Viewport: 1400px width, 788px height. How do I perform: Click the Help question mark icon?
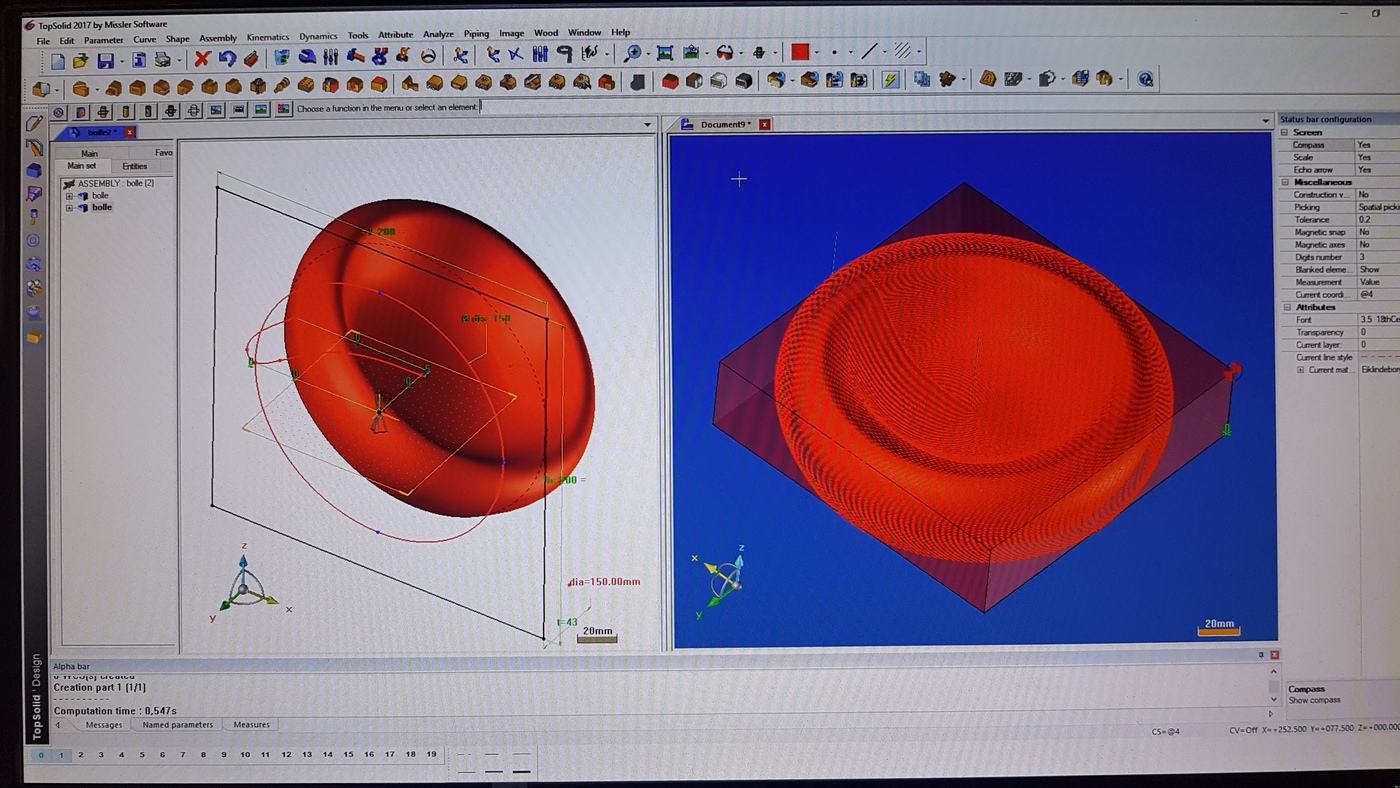1146,79
